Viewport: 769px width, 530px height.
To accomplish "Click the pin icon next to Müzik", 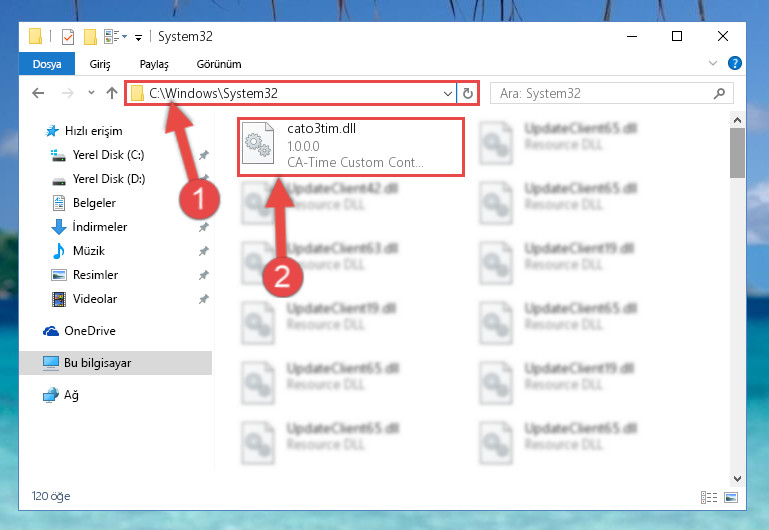I will tap(204, 251).
